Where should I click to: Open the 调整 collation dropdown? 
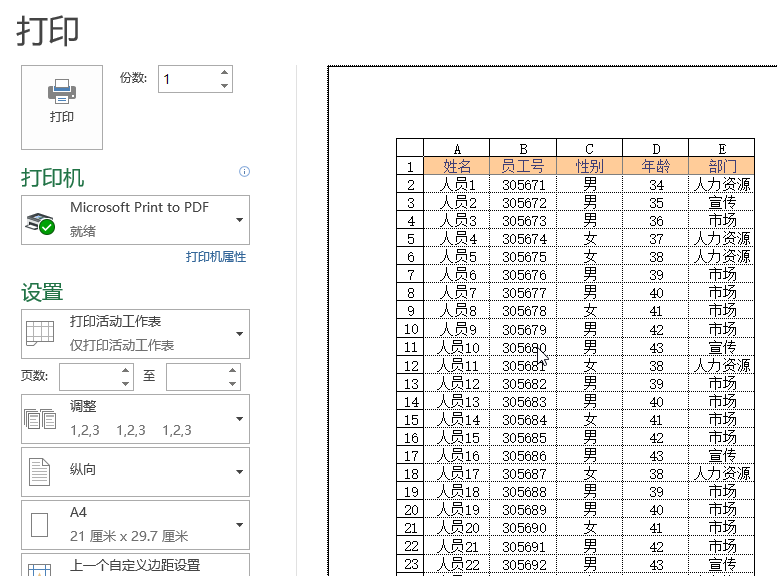pos(240,419)
